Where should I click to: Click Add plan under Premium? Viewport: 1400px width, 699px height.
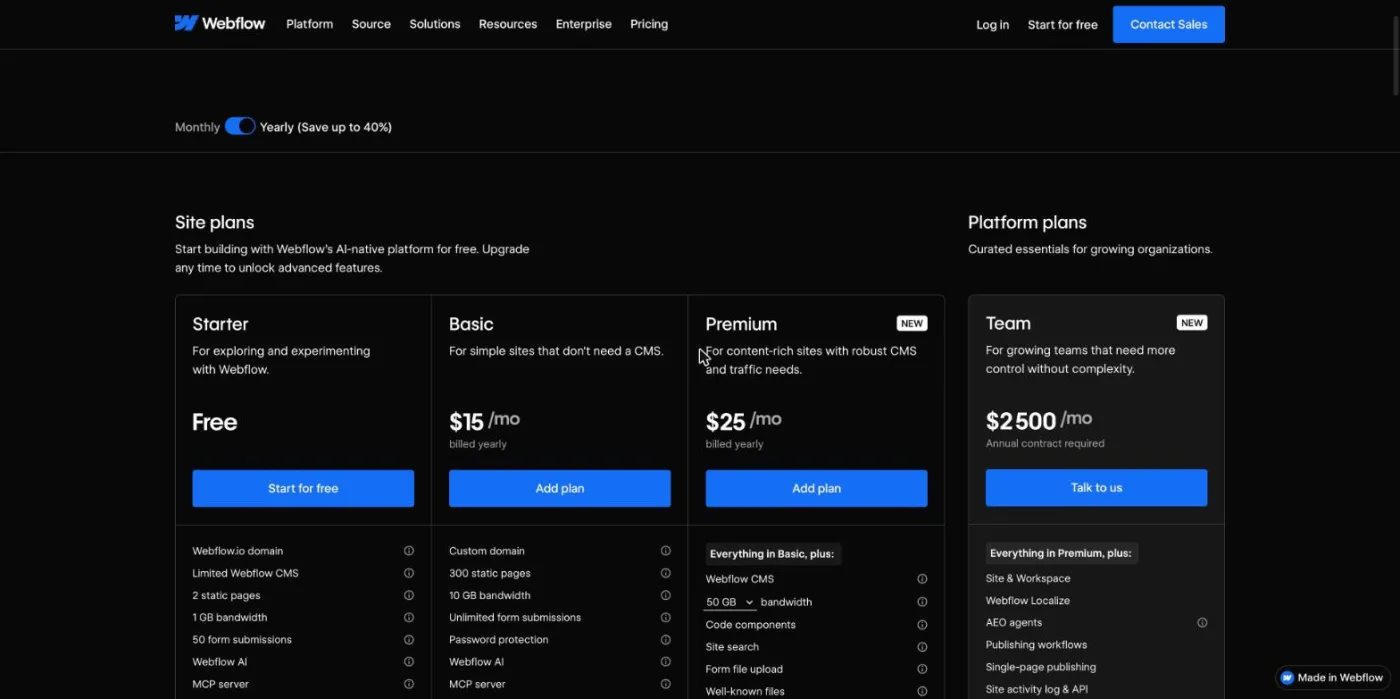tap(816, 488)
